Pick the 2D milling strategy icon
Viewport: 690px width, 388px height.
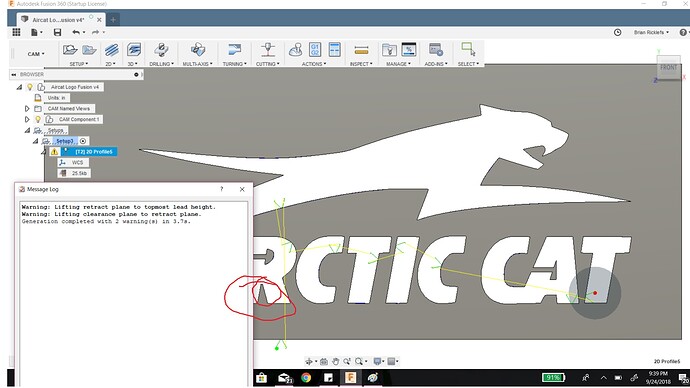(x=111, y=50)
